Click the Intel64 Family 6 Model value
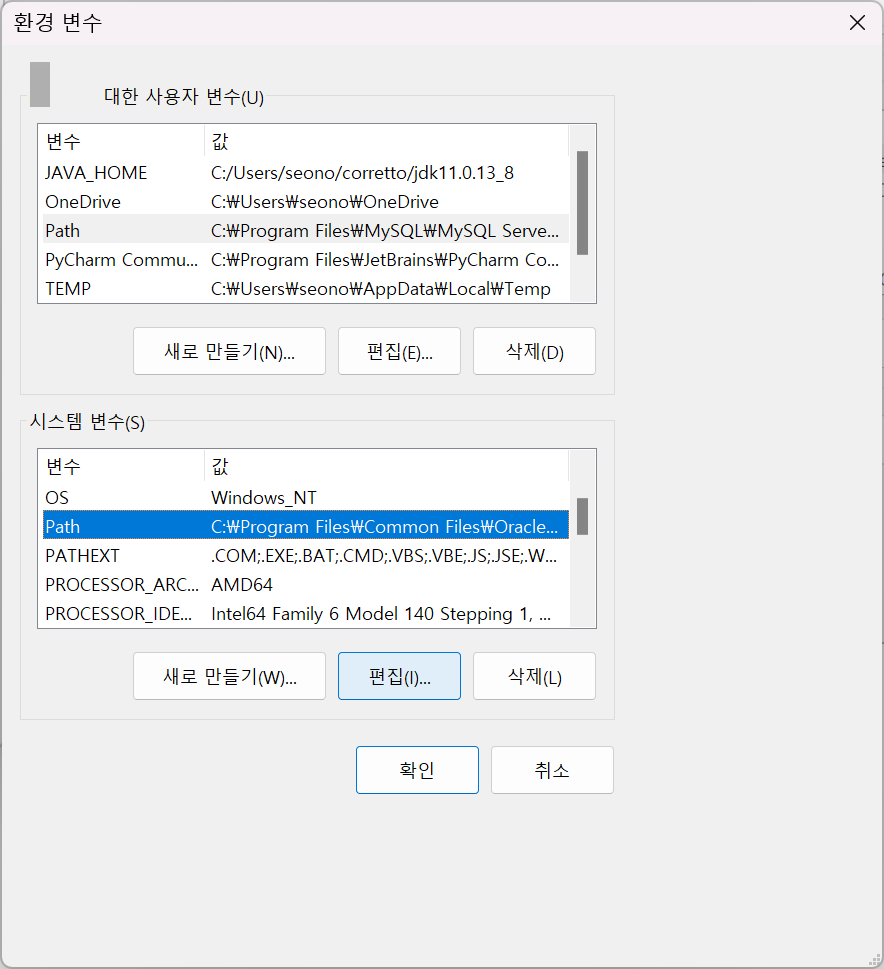 click(x=381, y=614)
